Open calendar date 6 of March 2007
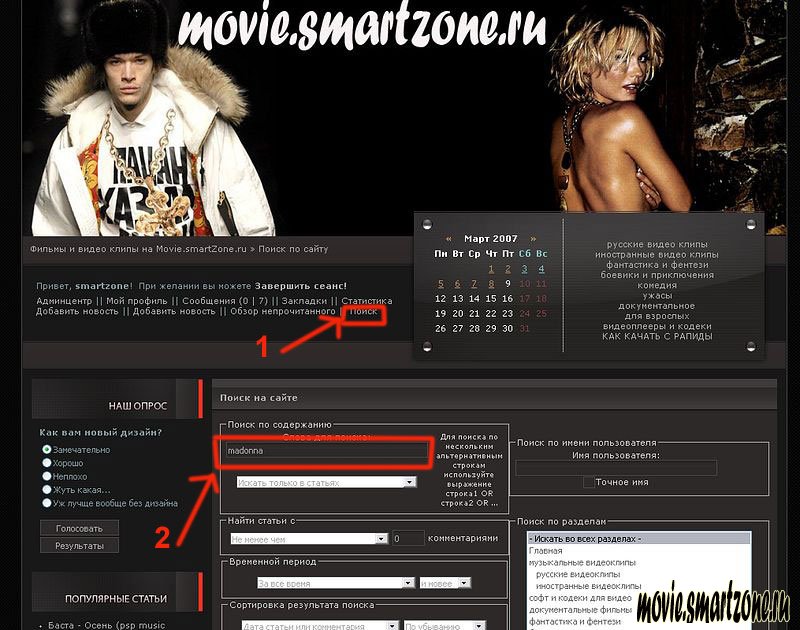The width and height of the screenshot is (800, 630). click(458, 284)
